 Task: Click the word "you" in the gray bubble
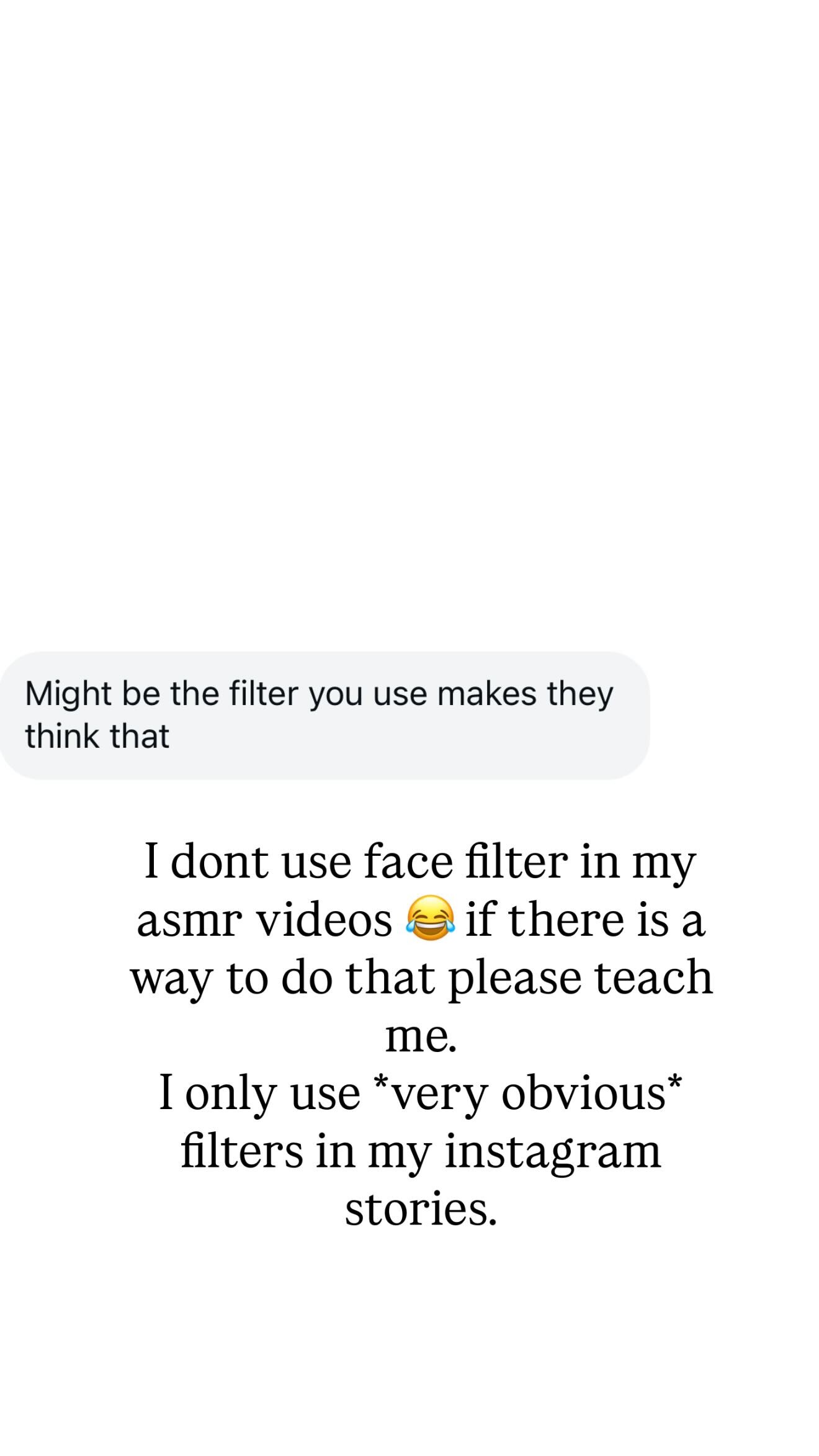point(335,693)
